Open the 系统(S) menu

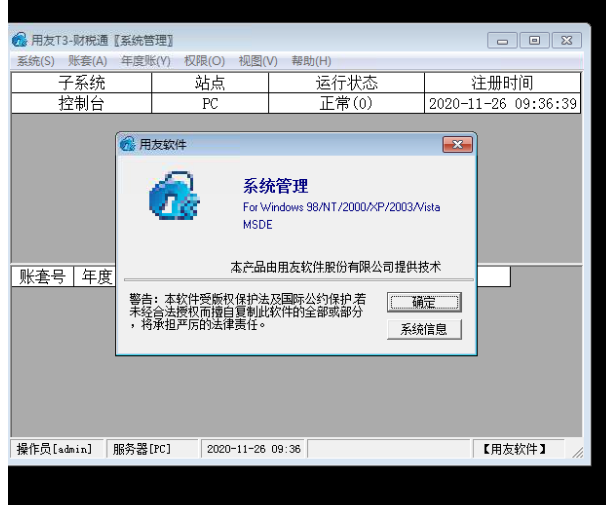(36, 61)
